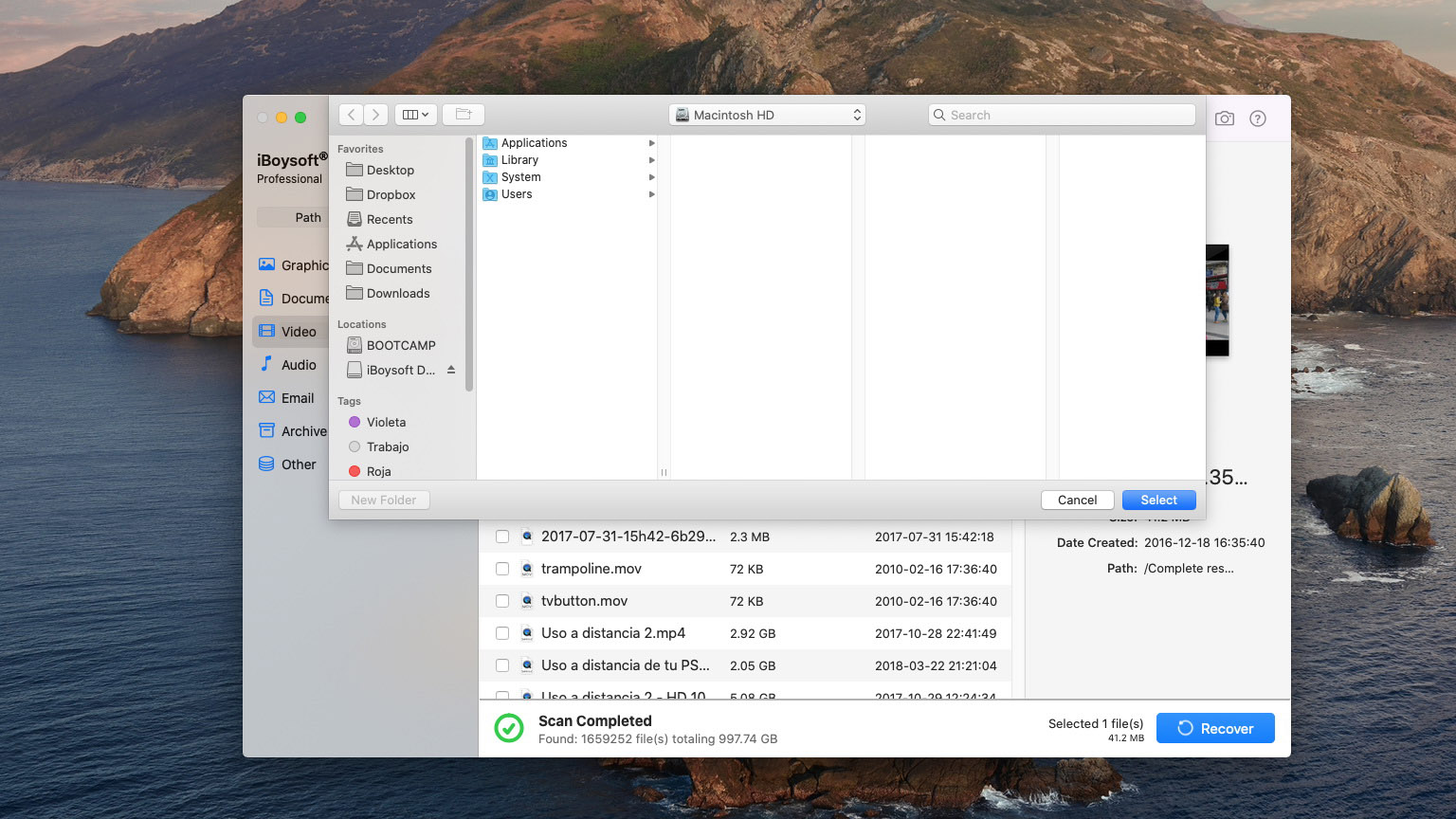This screenshot has width=1456, height=819.
Task: Click the 2.92 GB size cell
Action: coord(753,633)
